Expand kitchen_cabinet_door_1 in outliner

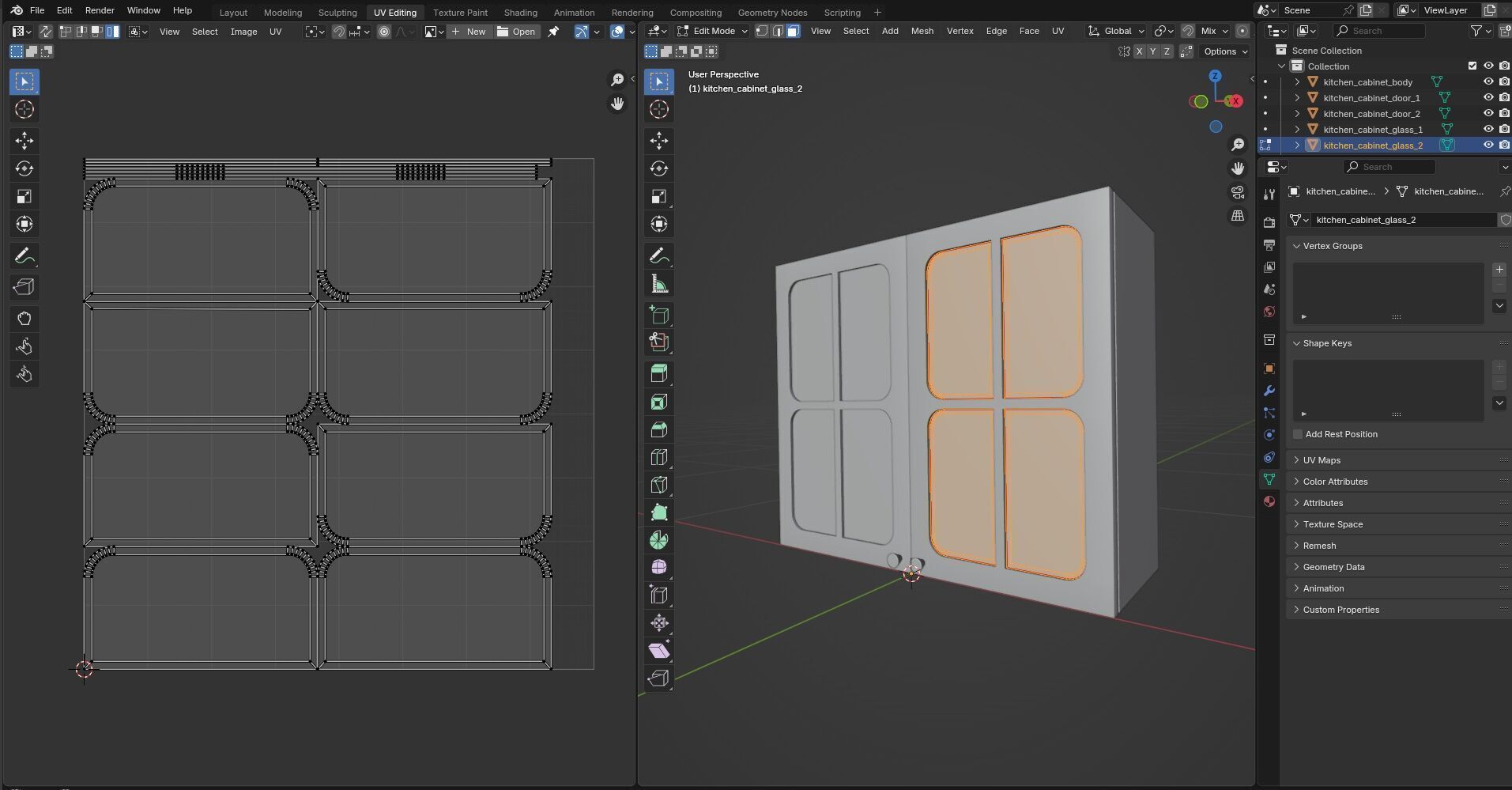click(1297, 98)
